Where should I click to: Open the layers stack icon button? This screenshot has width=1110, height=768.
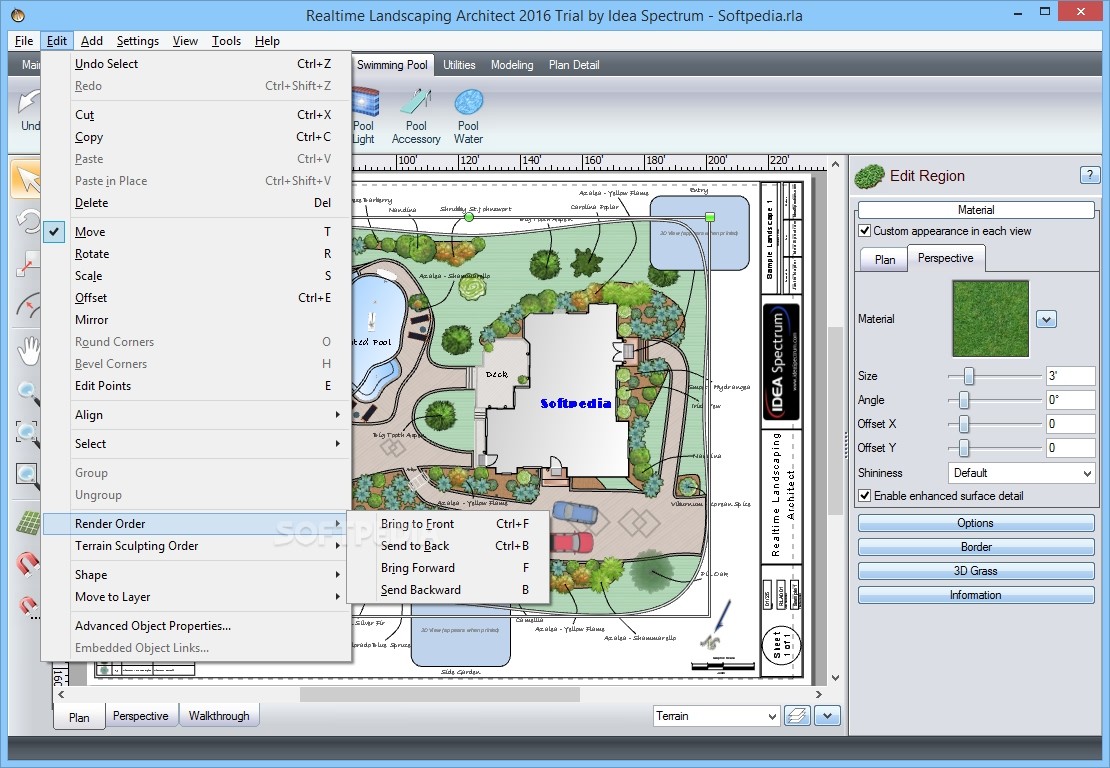(797, 716)
